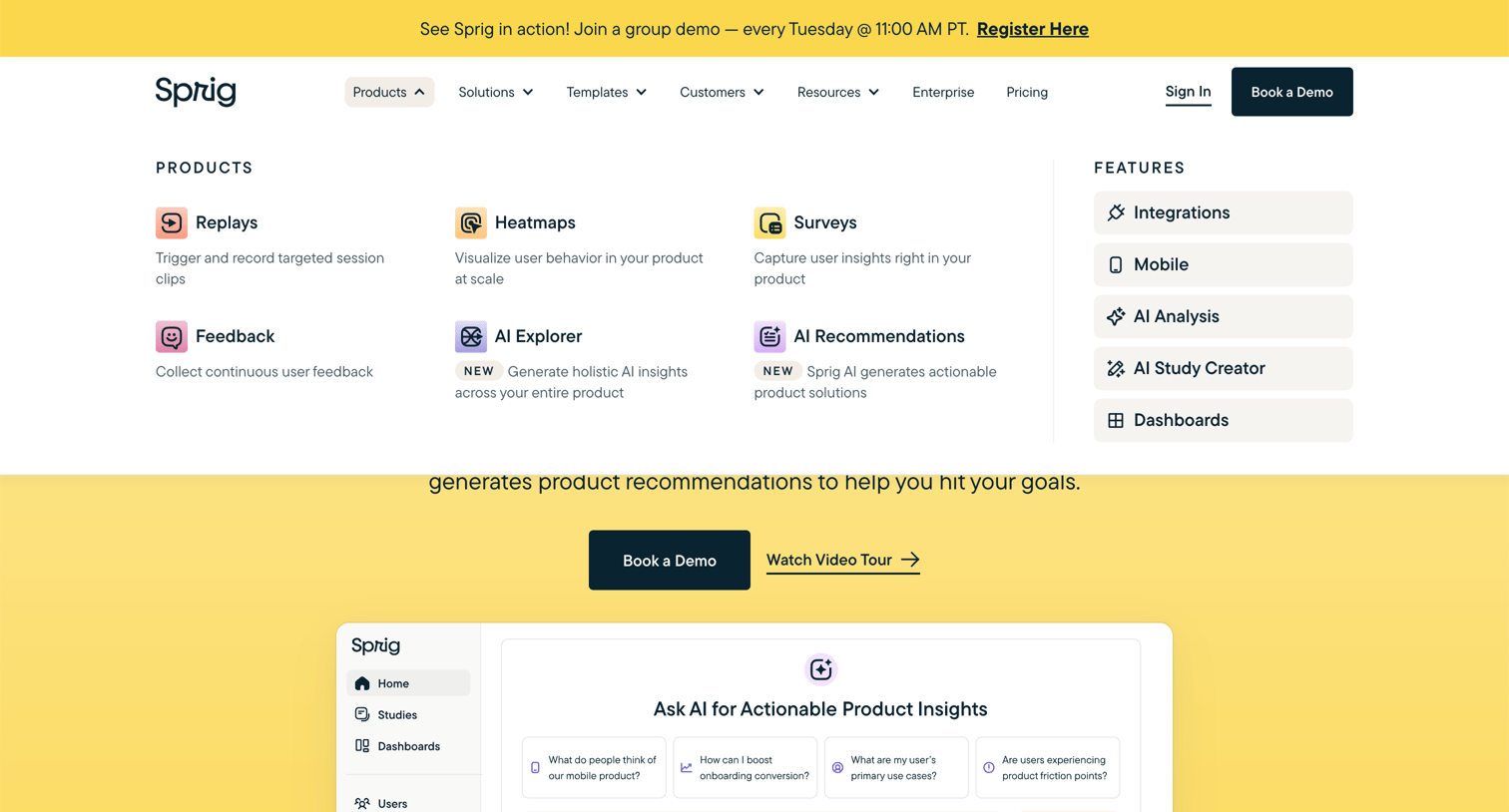
Task: Open the Customers dropdown
Action: (x=723, y=92)
